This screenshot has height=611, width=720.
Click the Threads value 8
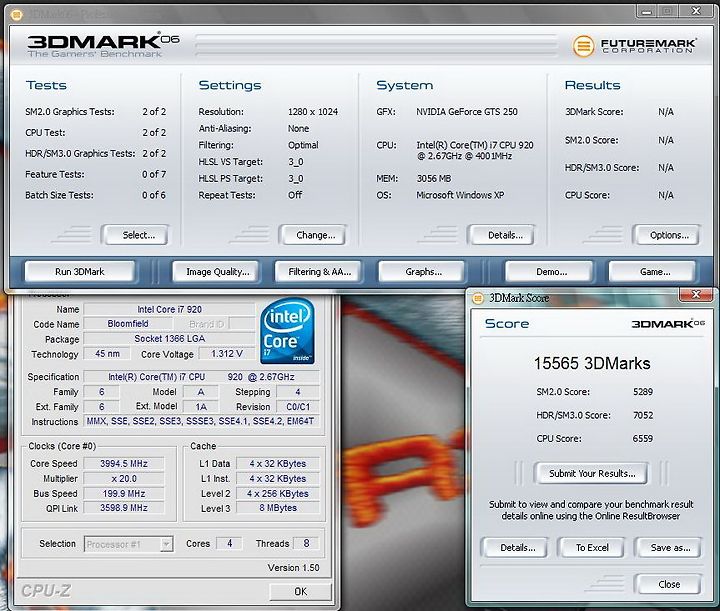click(x=306, y=544)
